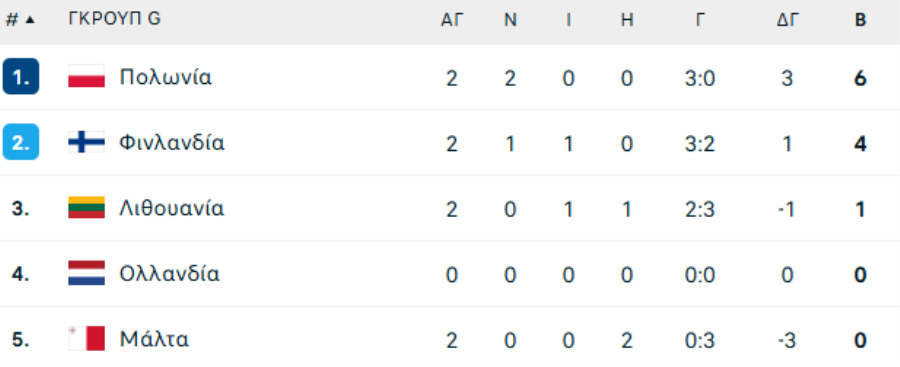The width and height of the screenshot is (900, 367).
Task: Click the ΑΓ matches played header
Action: pos(452,20)
